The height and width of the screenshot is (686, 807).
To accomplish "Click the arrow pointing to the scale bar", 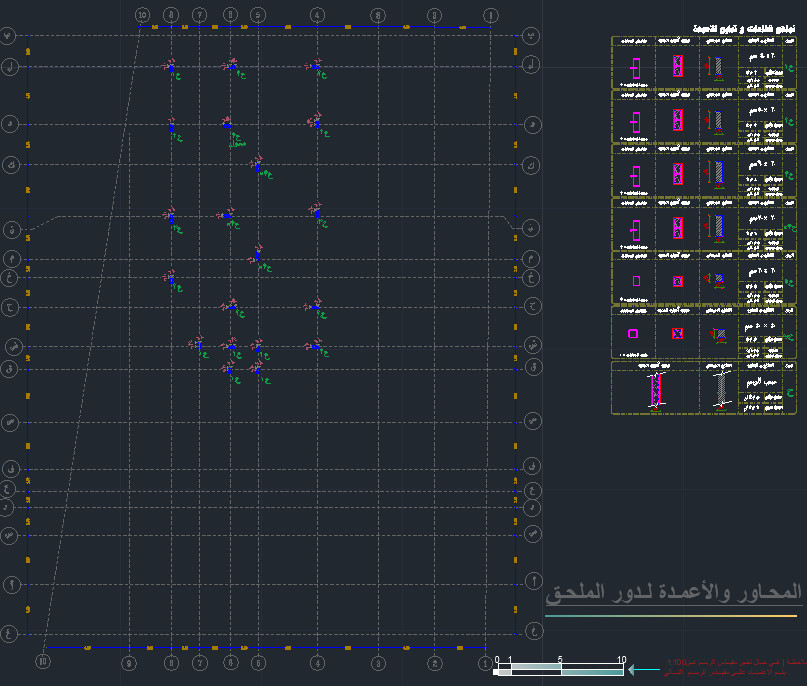I will 646,671.
